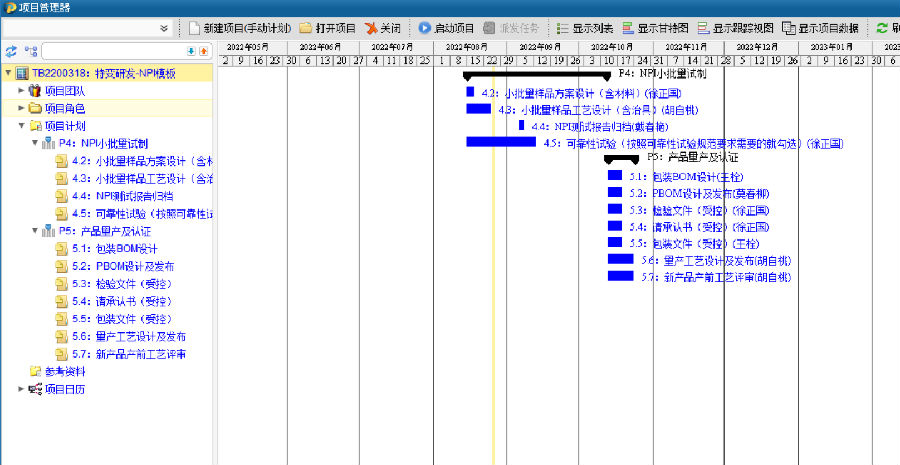Start the project with 启动项目
Screen dimensions: 900x465
click(x=446, y=28)
